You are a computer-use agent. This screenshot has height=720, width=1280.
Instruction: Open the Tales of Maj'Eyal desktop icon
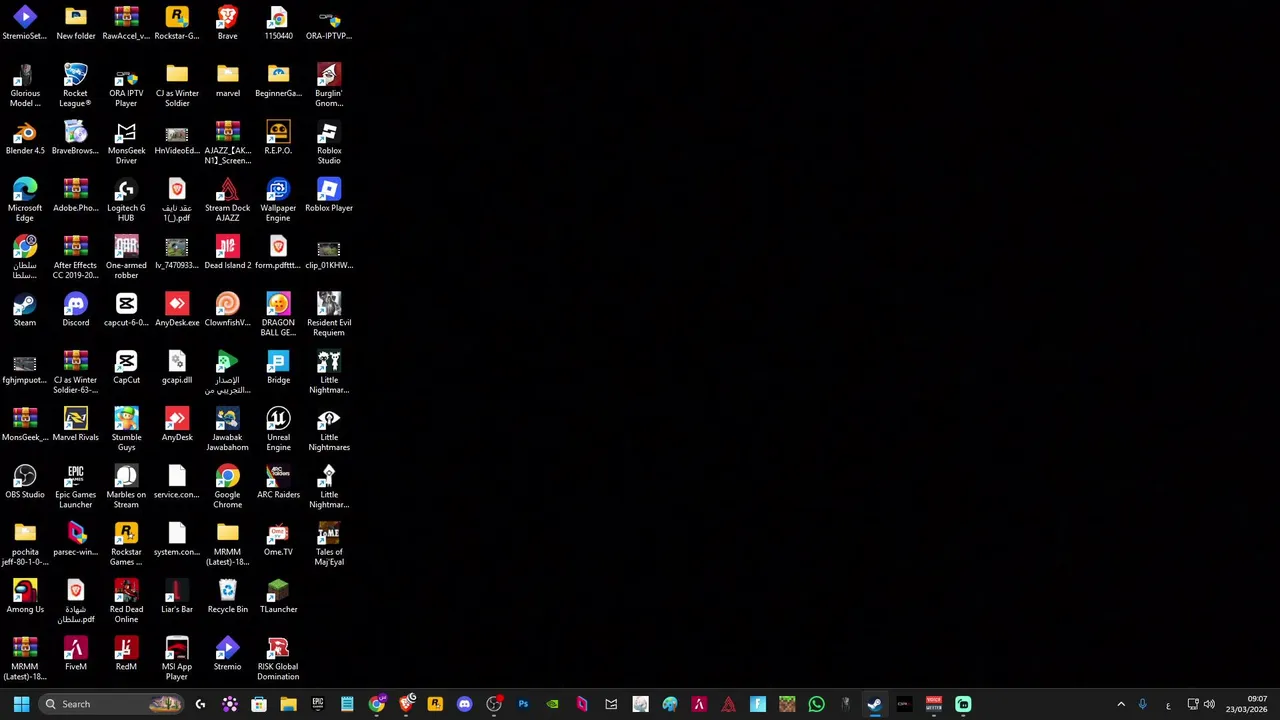[329, 544]
